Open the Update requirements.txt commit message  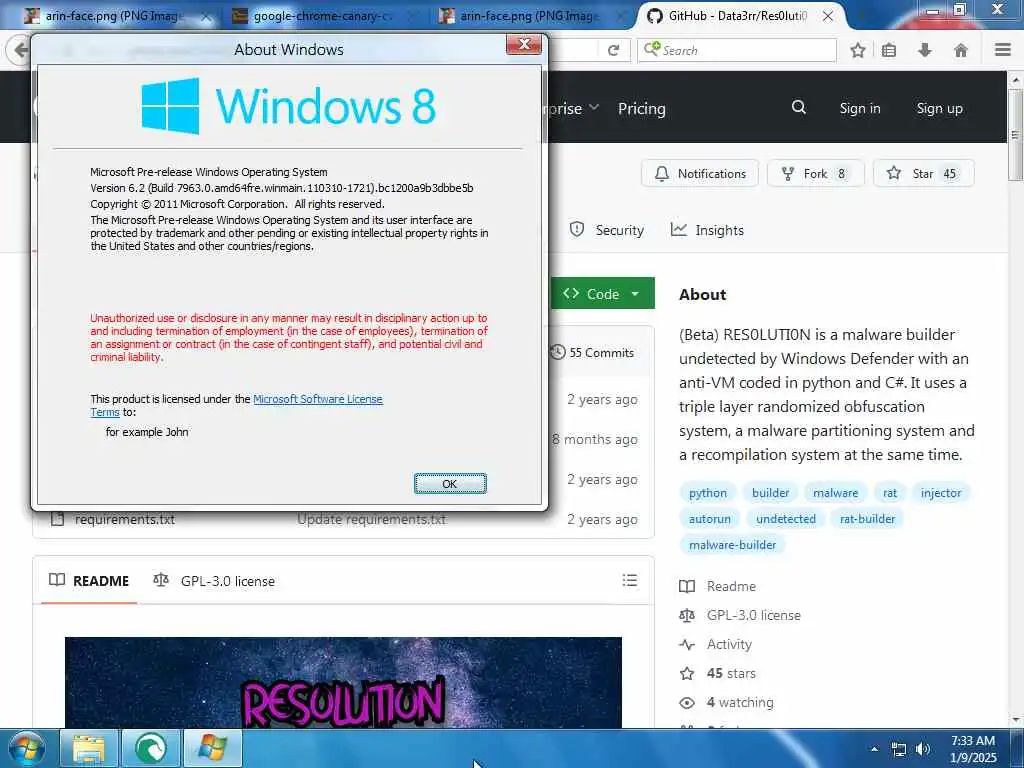click(372, 520)
